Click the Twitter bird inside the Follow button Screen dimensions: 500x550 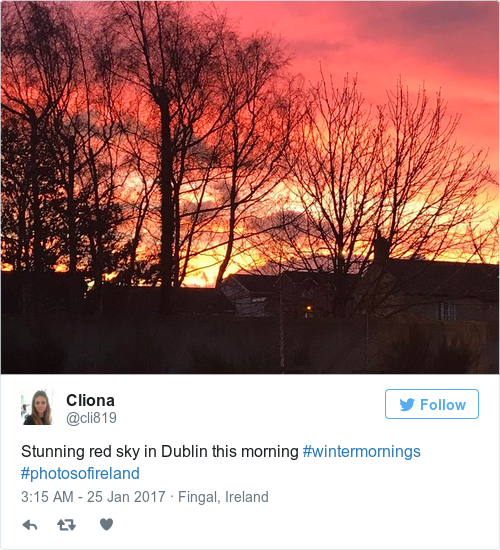point(407,404)
